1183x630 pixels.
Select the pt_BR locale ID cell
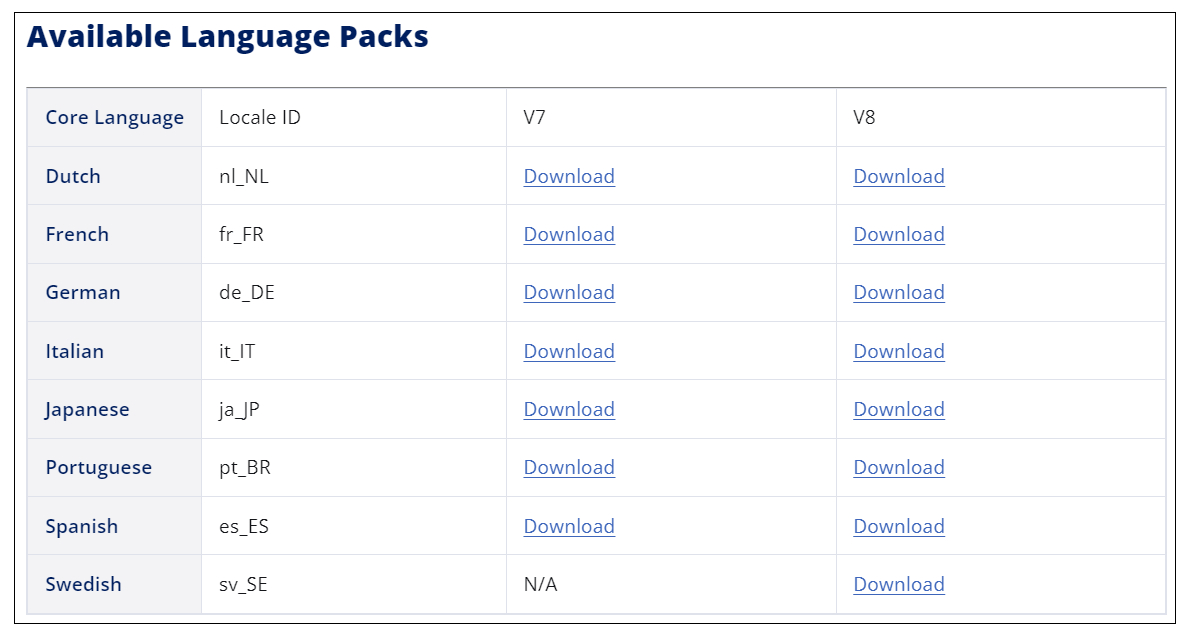[245, 467]
